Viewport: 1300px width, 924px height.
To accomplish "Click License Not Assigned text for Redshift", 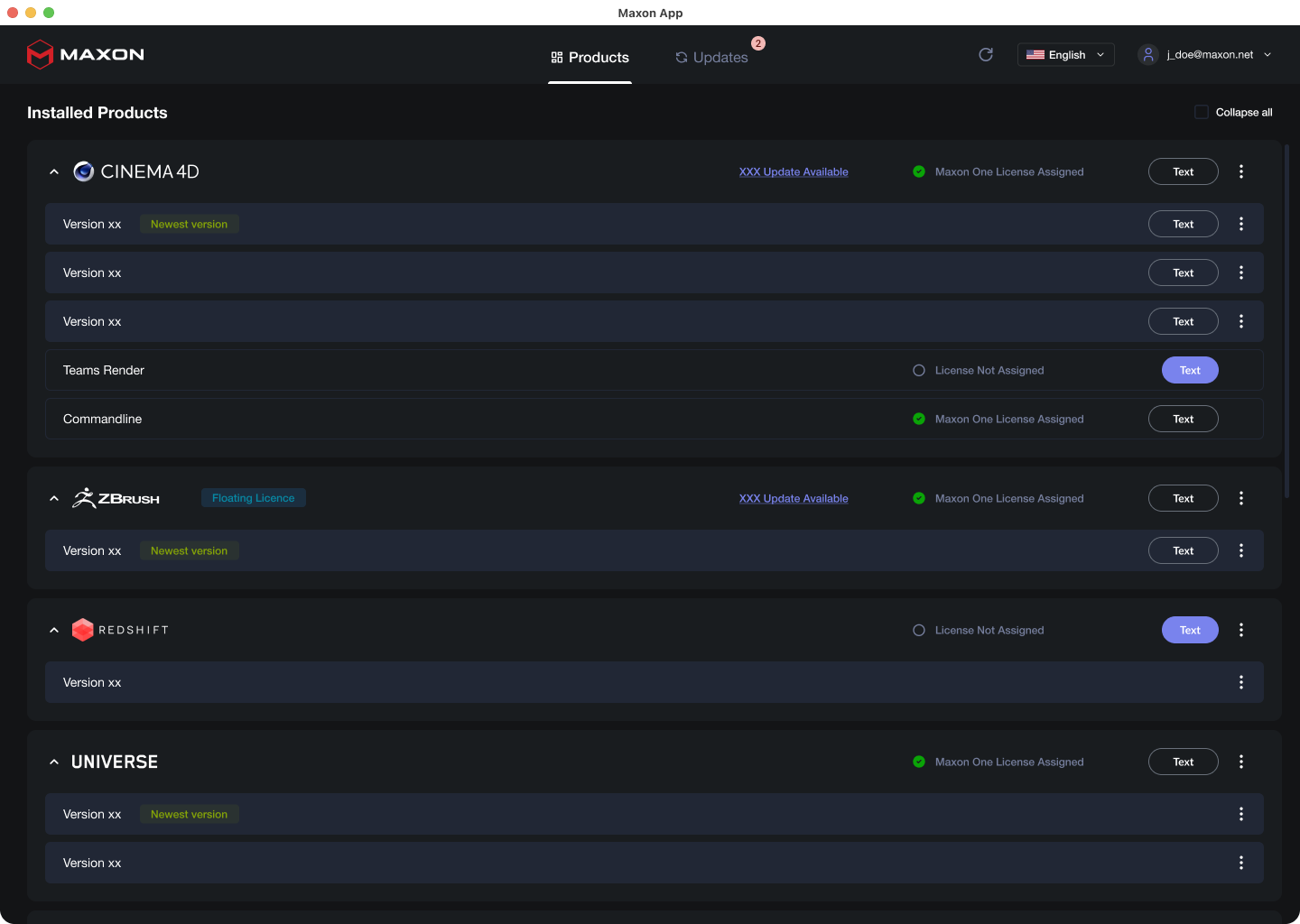I will [x=989, y=630].
